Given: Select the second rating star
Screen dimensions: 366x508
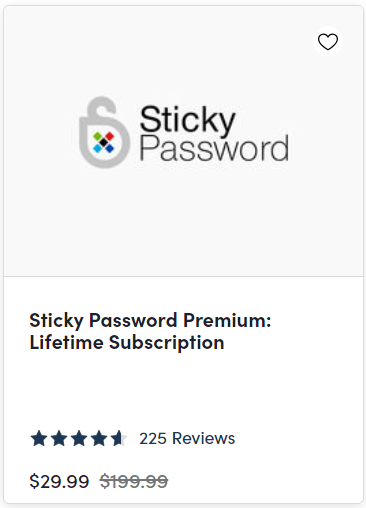Looking at the screenshot, I should tap(59, 438).
